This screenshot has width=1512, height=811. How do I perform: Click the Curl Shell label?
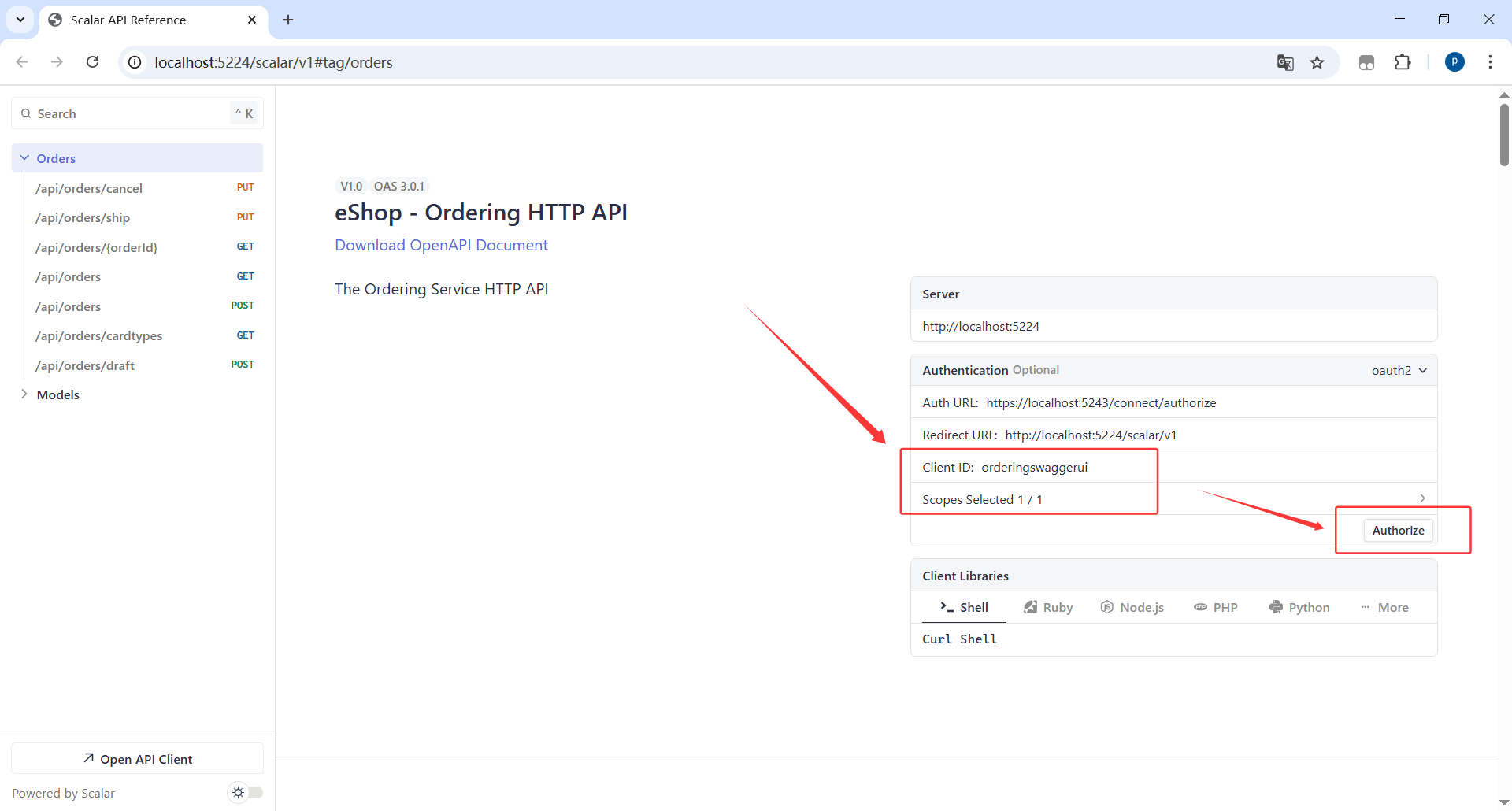click(x=959, y=639)
